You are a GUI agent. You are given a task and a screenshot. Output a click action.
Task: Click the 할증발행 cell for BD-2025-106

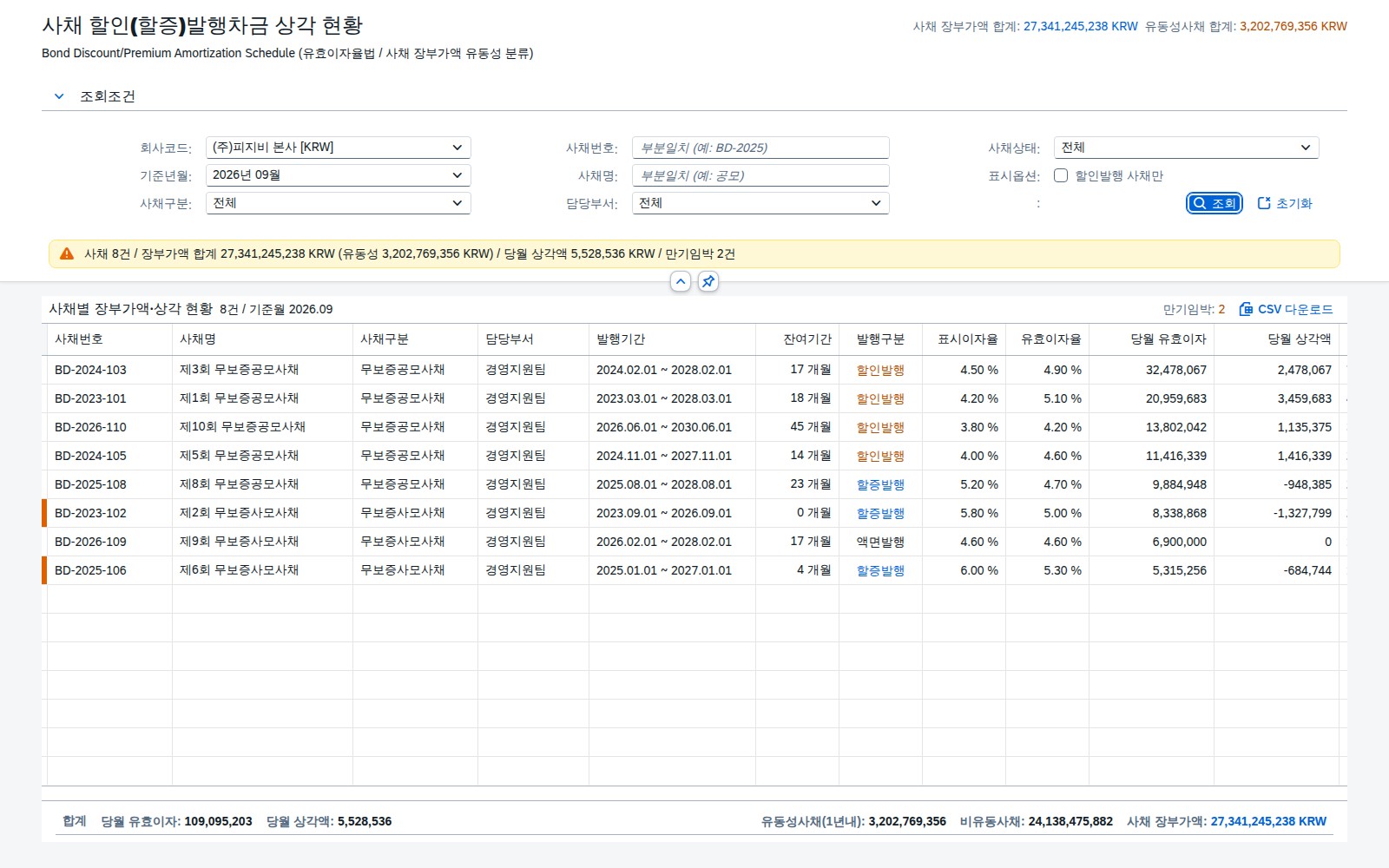click(x=880, y=570)
